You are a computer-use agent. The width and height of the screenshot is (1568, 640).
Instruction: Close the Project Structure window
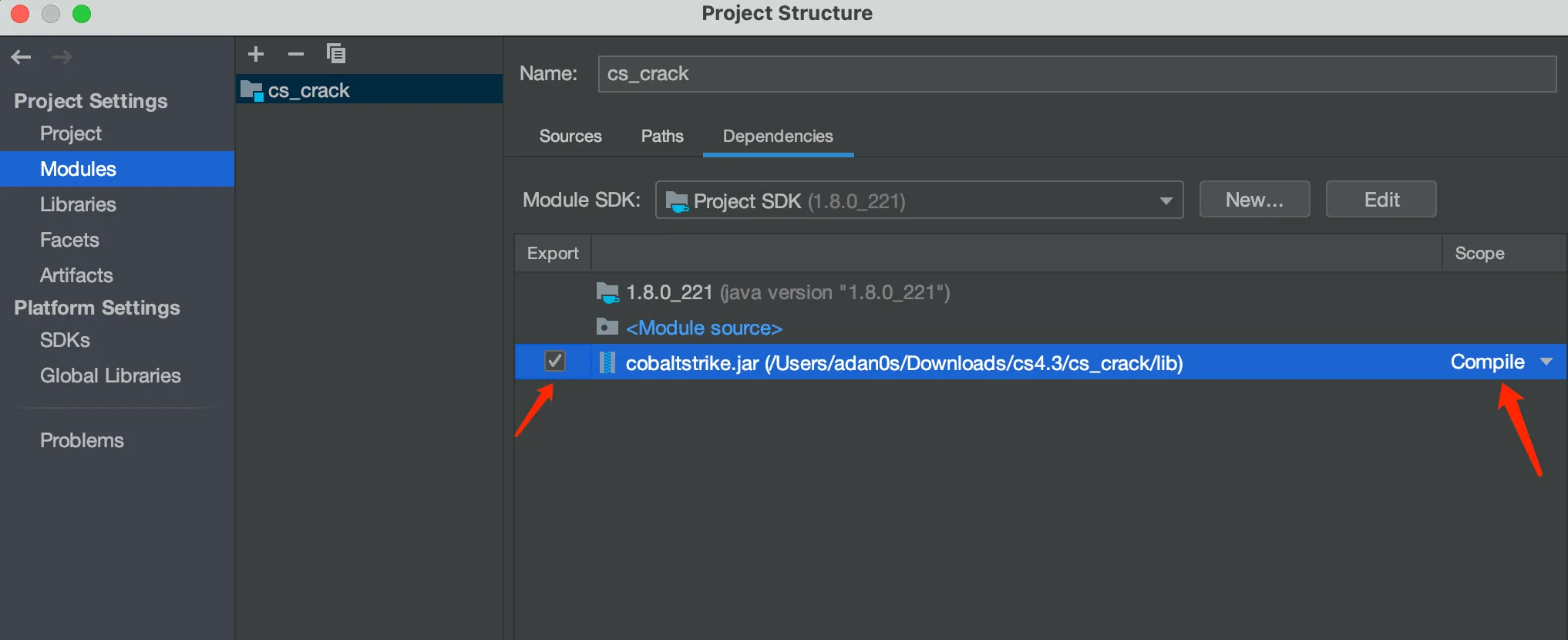click(x=20, y=14)
